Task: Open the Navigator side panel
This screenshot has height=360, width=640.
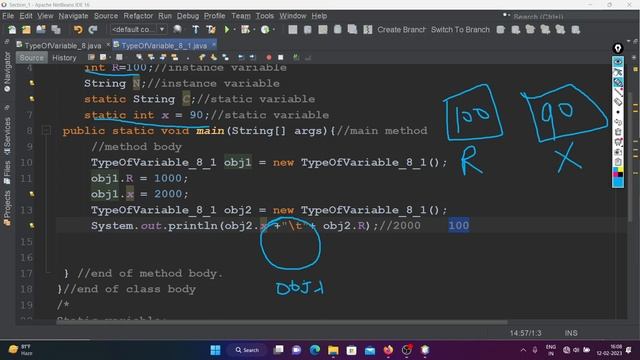Action: click(x=7, y=72)
